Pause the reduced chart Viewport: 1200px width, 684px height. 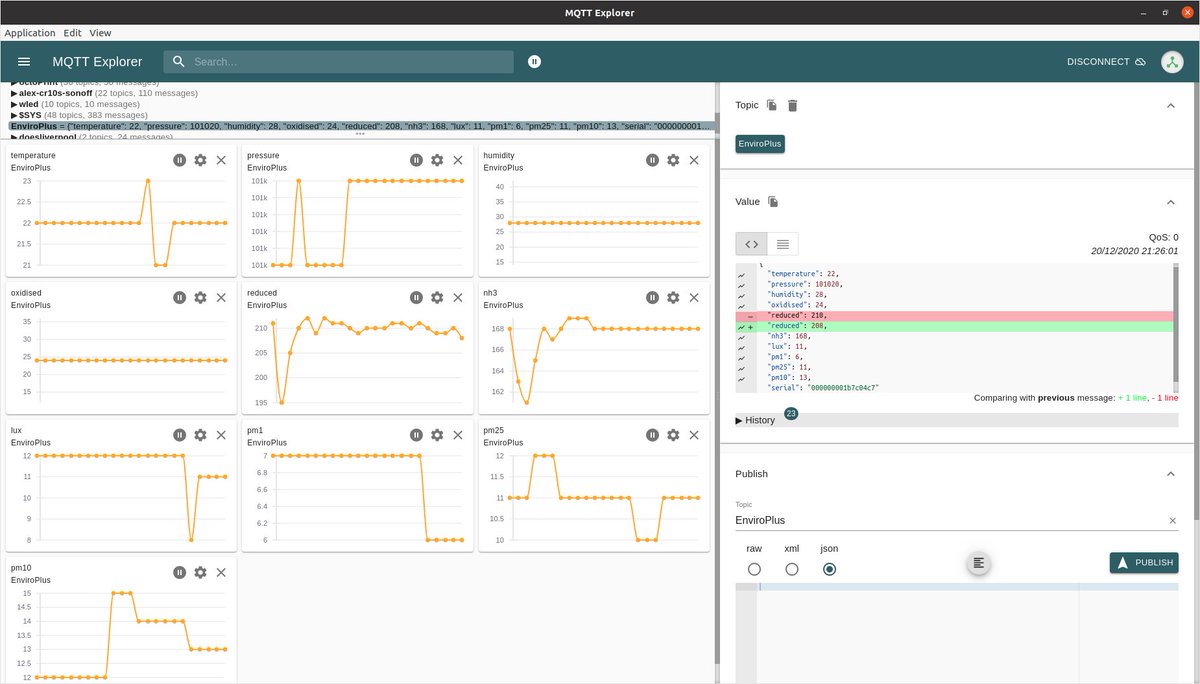(416, 297)
